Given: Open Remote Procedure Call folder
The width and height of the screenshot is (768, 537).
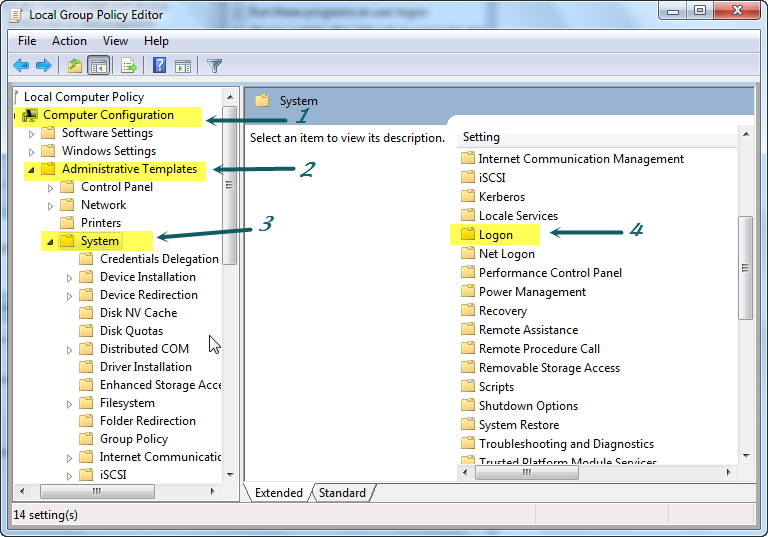Looking at the screenshot, I should 539,348.
